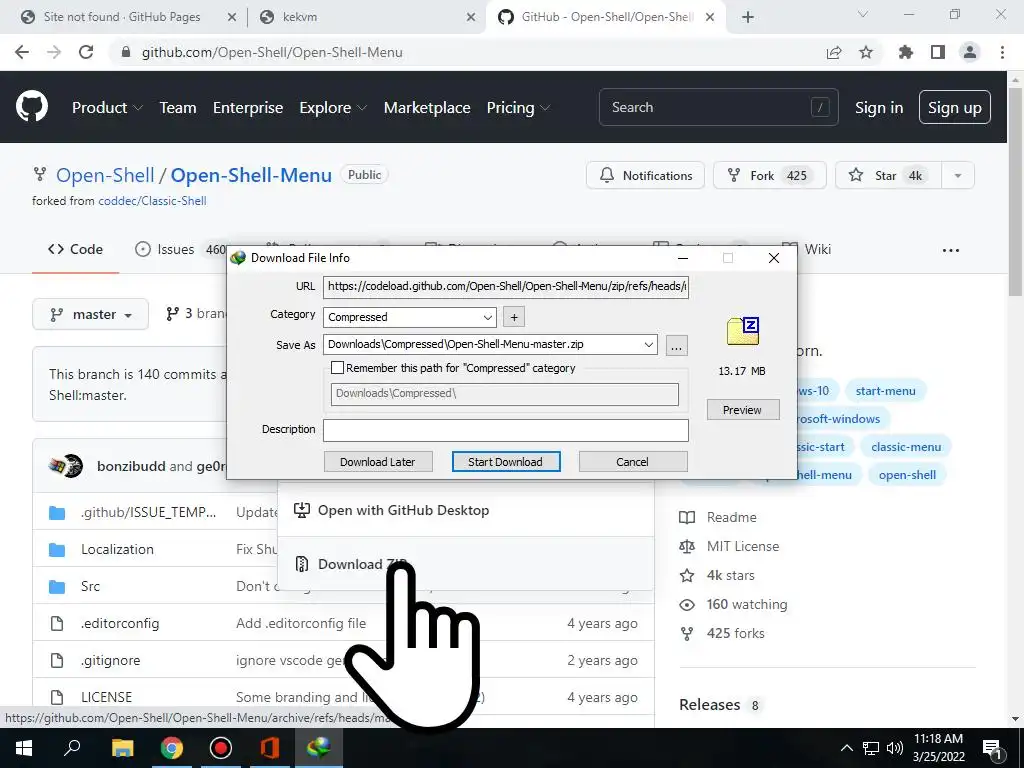Image resolution: width=1024 pixels, height=768 pixels.
Task: Expand the Save As path dropdown
Action: tap(648, 345)
